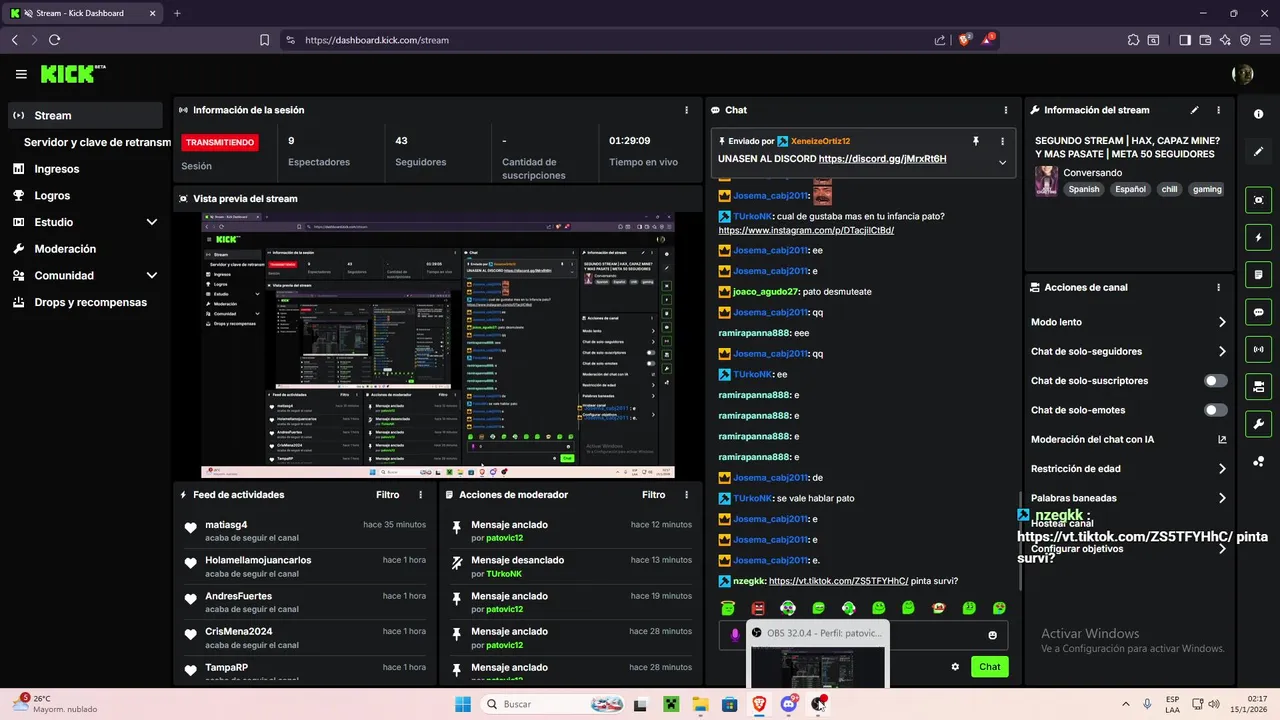This screenshot has height=720, width=1280.
Task: Open Windows Start menu
Action: point(463,704)
